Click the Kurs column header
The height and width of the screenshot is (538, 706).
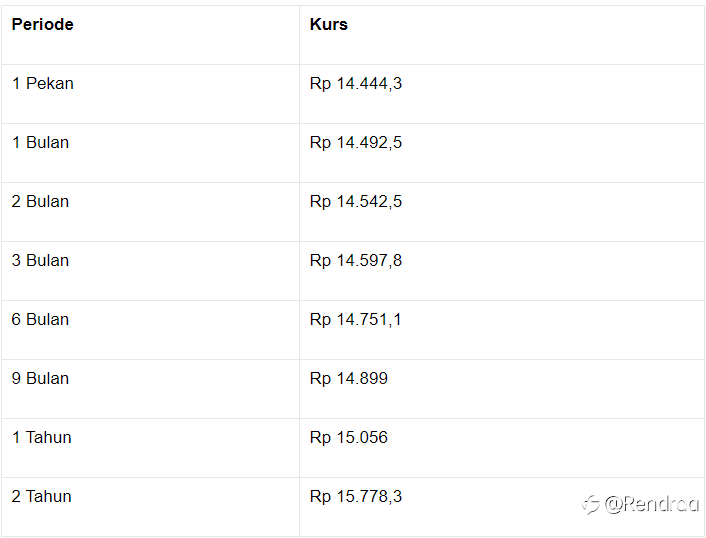coord(329,24)
